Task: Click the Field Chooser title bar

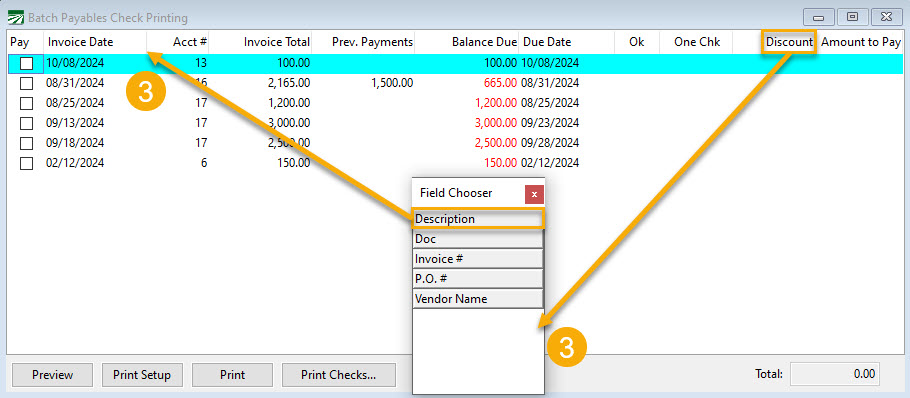Action: click(468, 193)
